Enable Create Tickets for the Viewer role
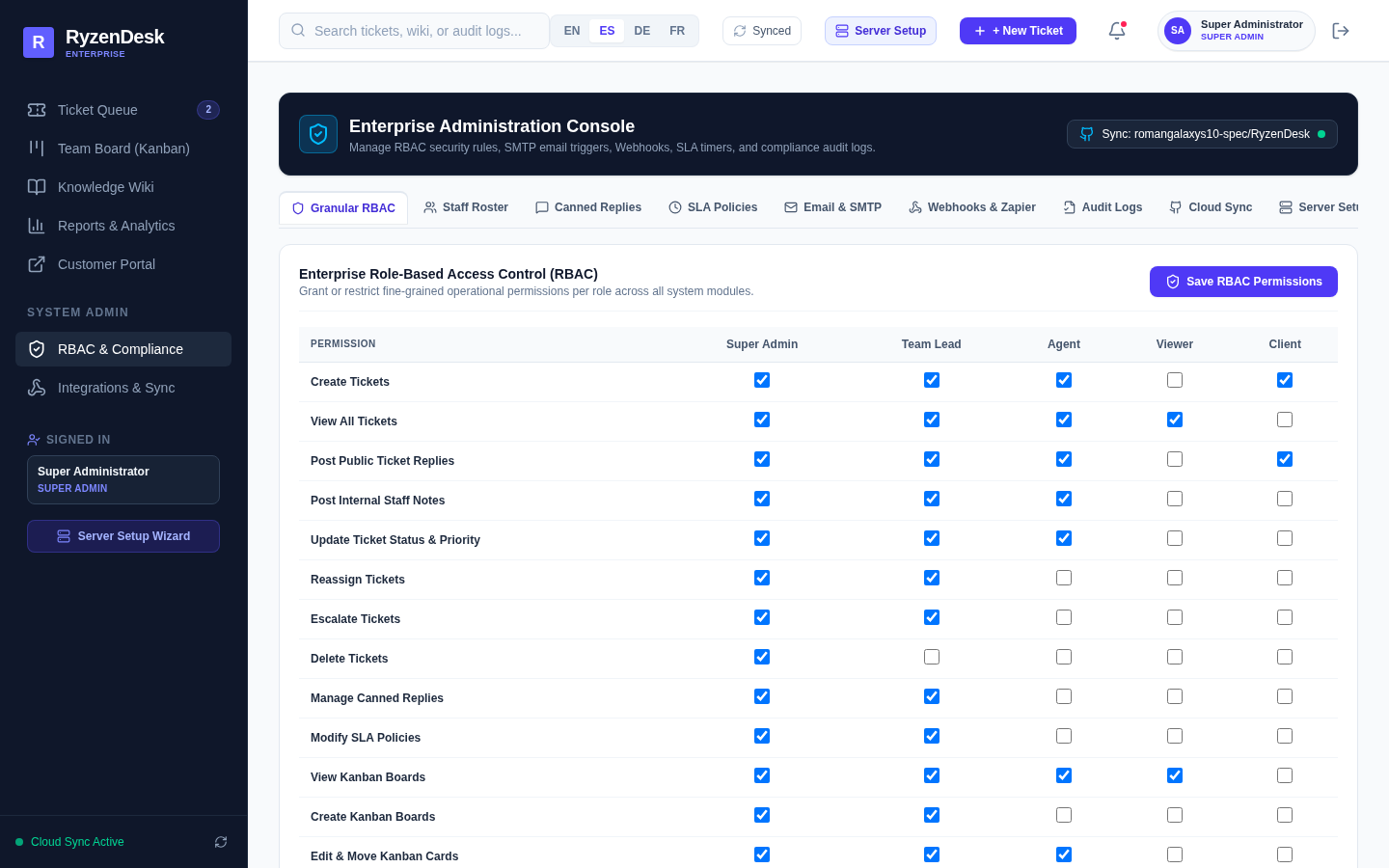 1175,380
